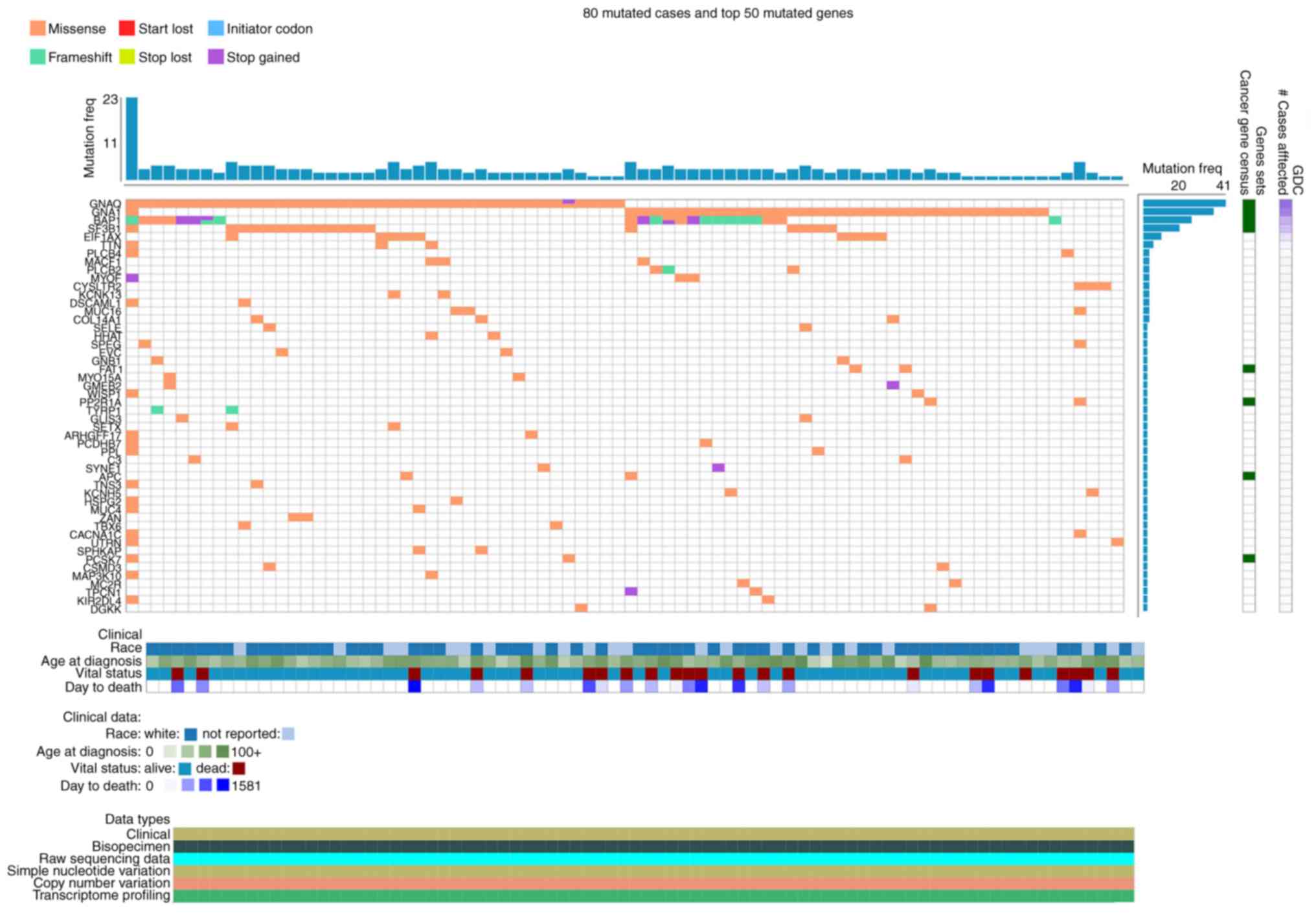The width and height of the screenshot is (1316, 913).
Task: Click the GDC column header label
Action: (1297, 179)
